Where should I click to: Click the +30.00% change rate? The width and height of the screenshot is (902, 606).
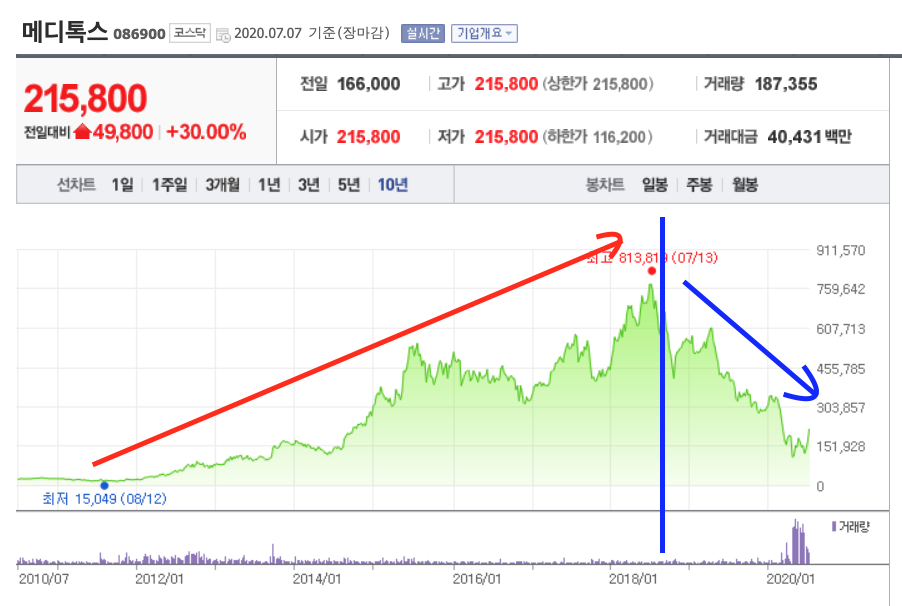pyautogui.click(x=206, y=132)
